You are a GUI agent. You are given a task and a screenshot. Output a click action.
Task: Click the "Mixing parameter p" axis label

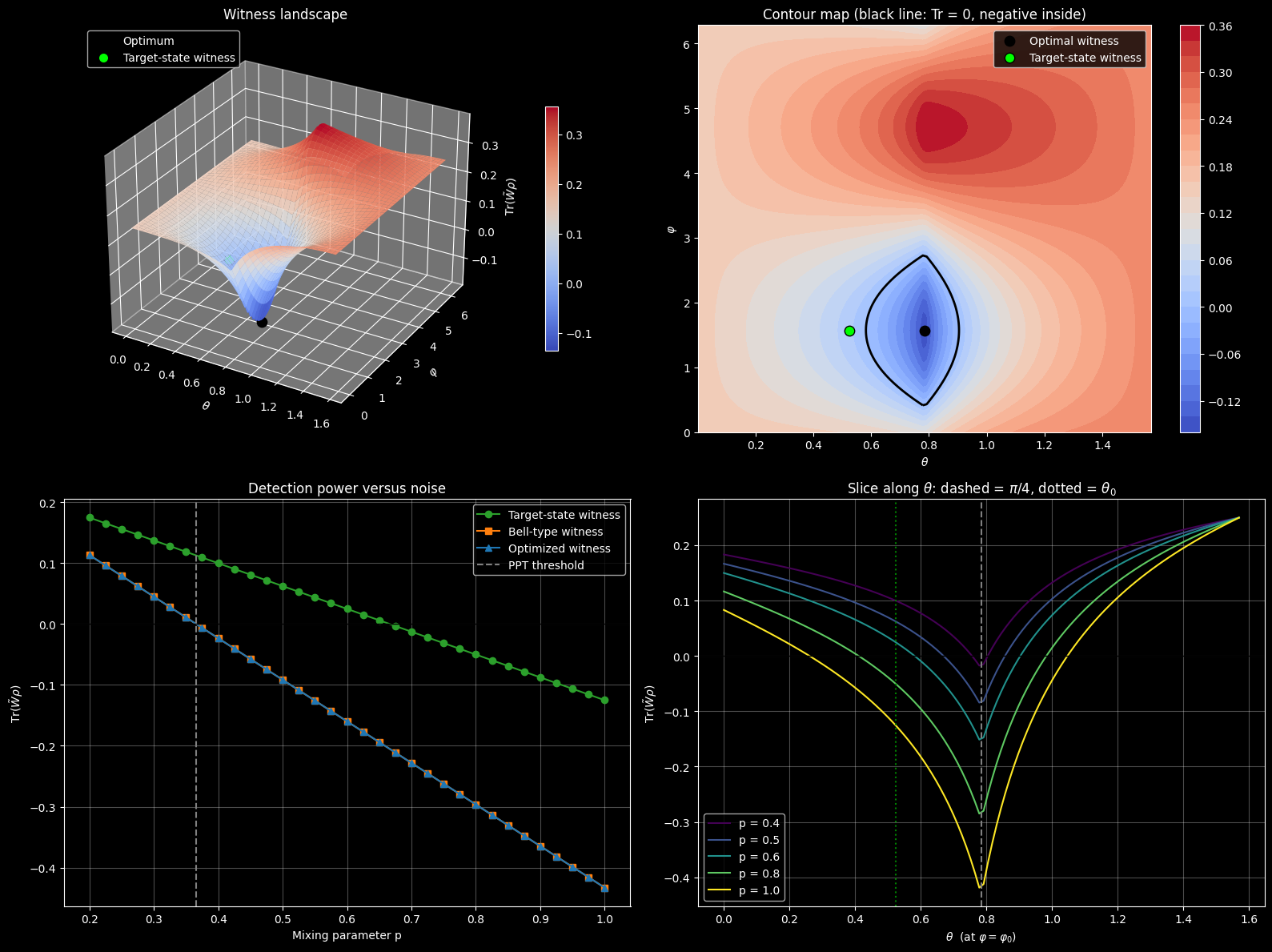pyautogui.click(x=347, y=935)
